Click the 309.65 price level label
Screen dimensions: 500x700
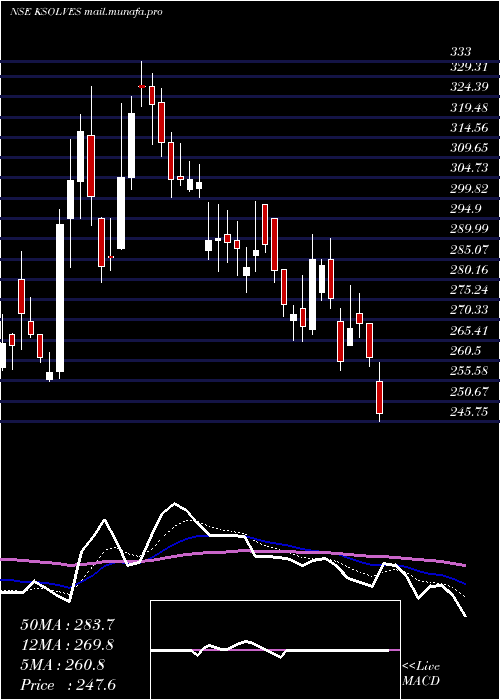[x=469, y=148]
